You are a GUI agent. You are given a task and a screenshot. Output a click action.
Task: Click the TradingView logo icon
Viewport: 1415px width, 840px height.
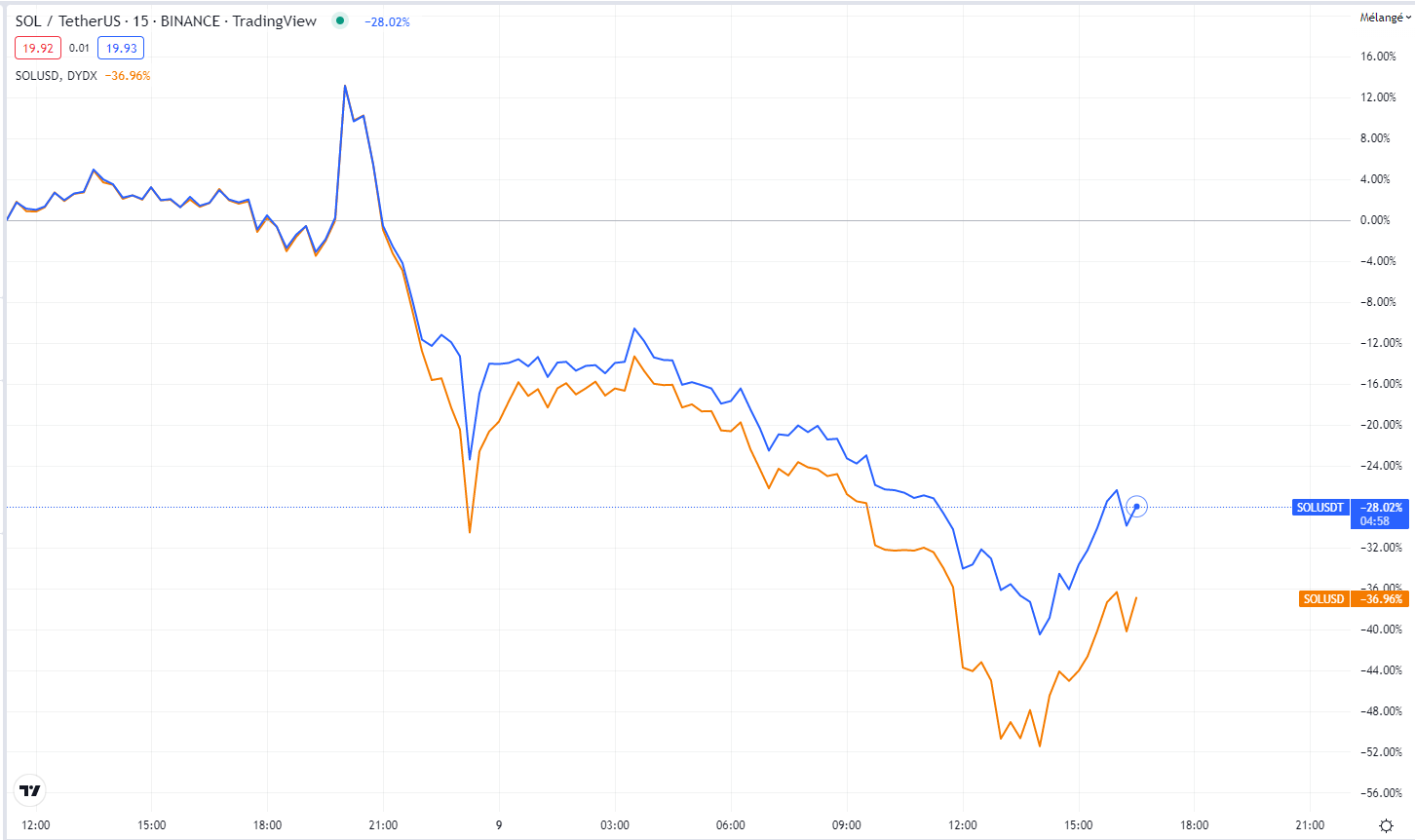[x=30, y=790]
